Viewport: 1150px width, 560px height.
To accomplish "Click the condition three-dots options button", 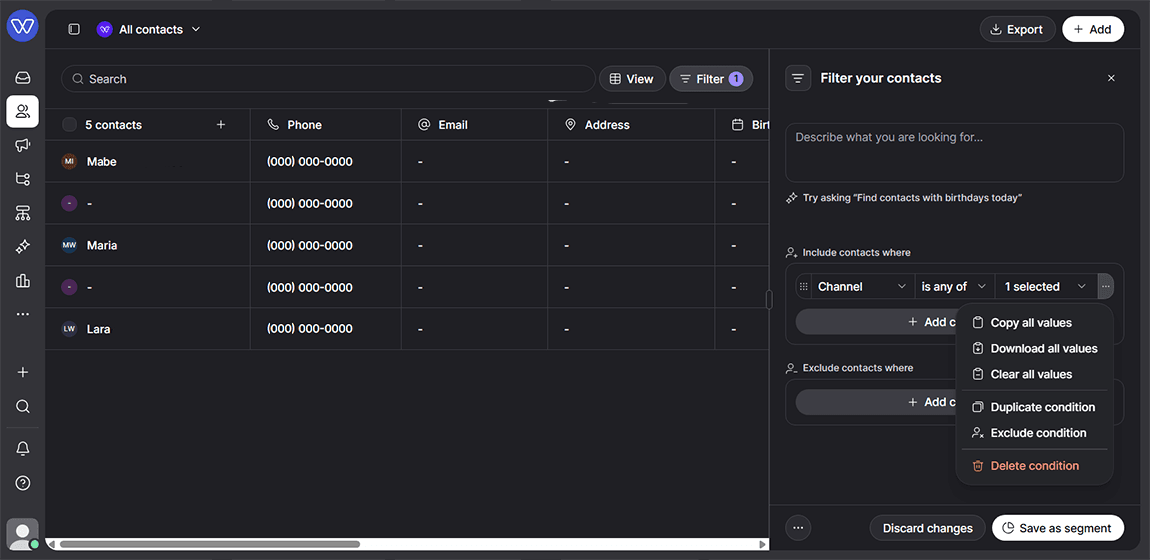I will point(1105,287).
